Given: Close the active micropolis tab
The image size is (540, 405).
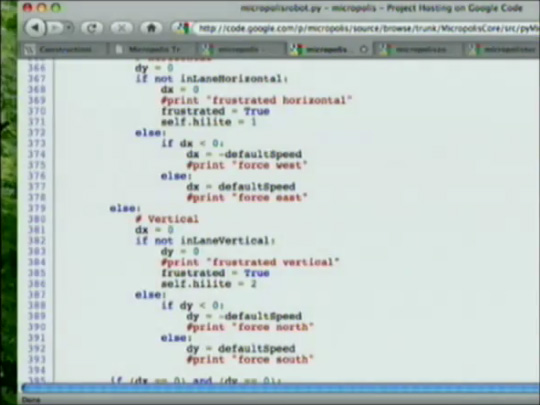Looking at the screenshot, I should coord(363,50).
